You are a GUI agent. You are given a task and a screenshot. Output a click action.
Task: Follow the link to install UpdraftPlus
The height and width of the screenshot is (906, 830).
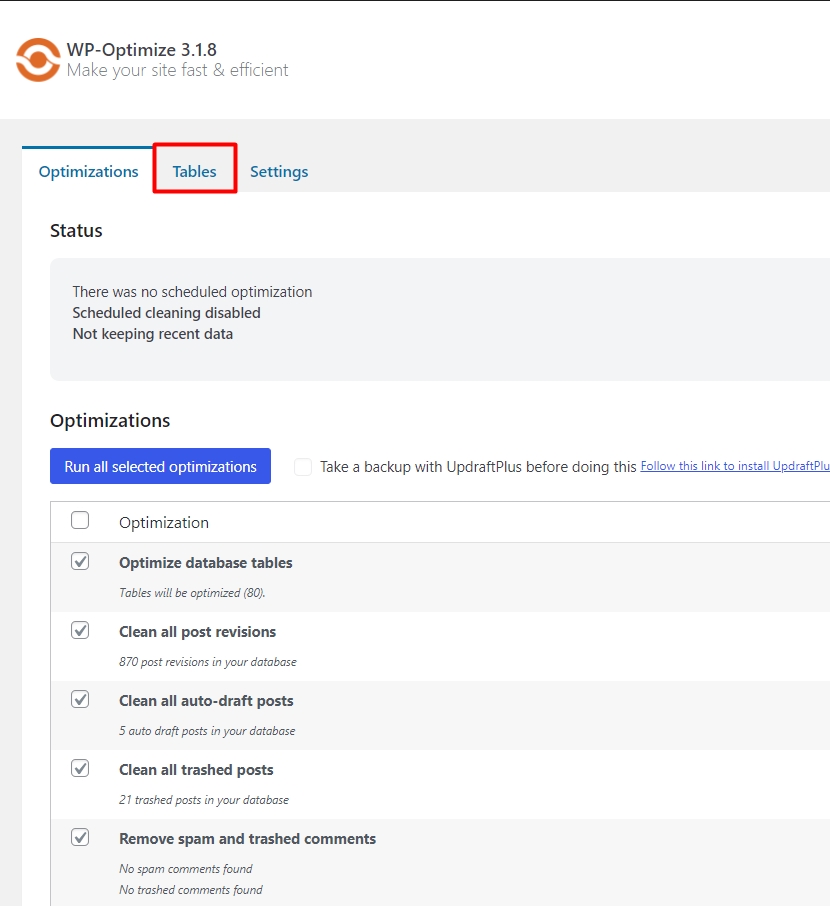735,466
